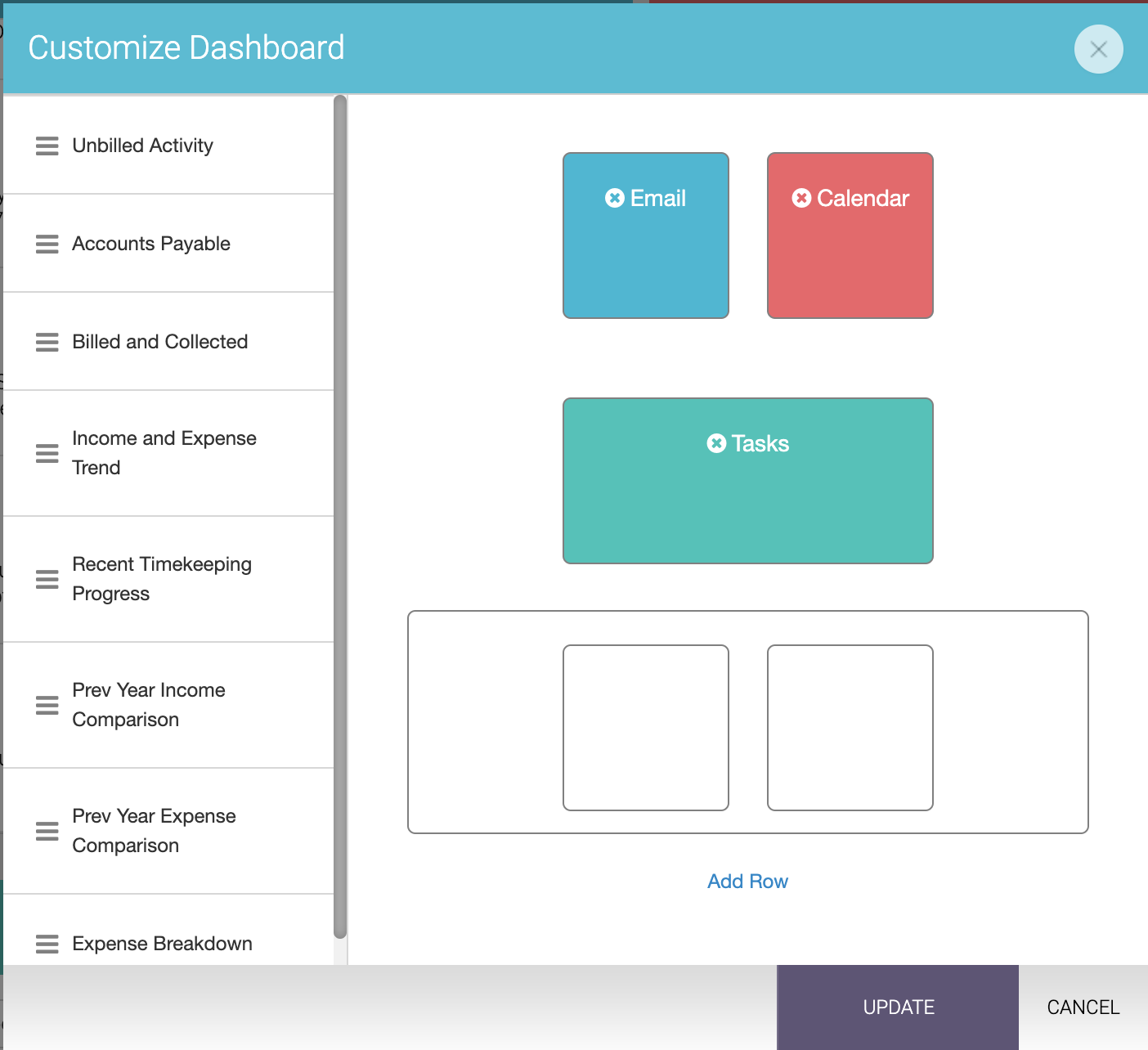Remove the Email widget using its X icon
This screenshot has height=1050, width=1148.
615,198
